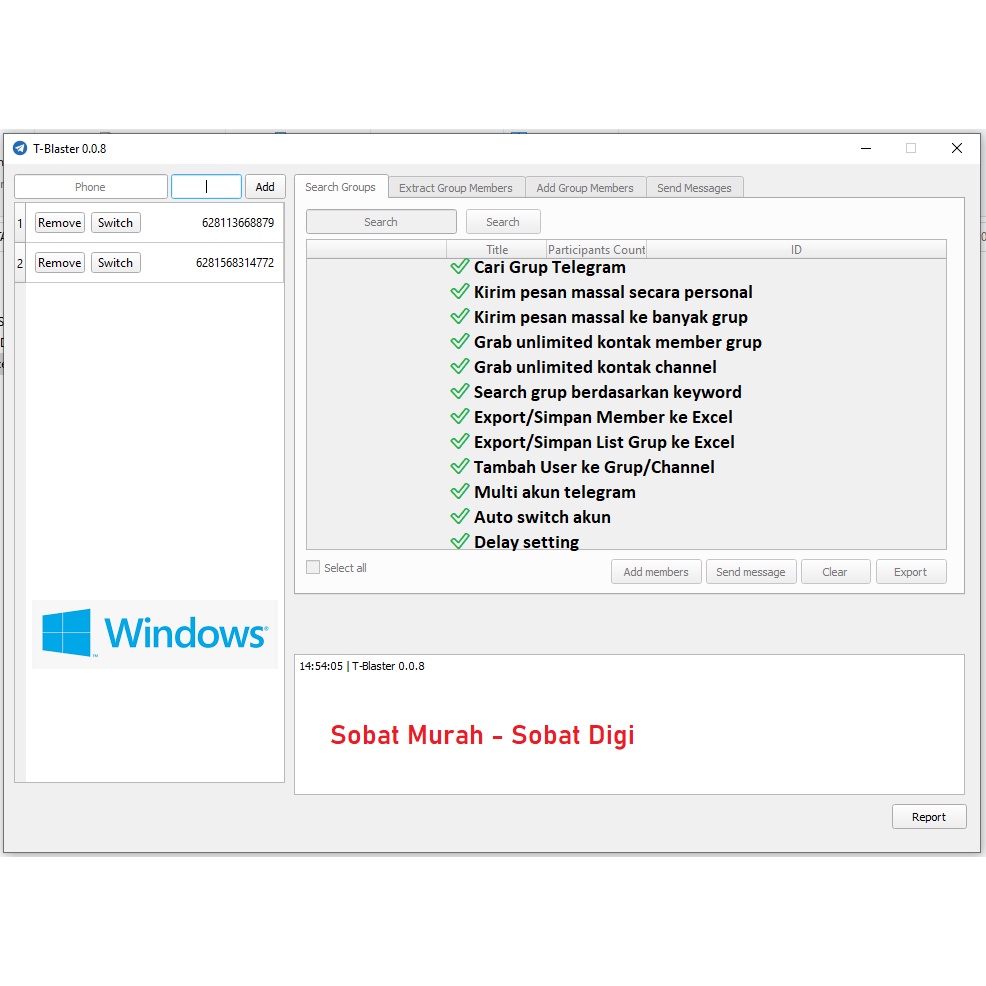Click the ID column header
The width and height of the screenshot is (986, 986).
[796, 250]
